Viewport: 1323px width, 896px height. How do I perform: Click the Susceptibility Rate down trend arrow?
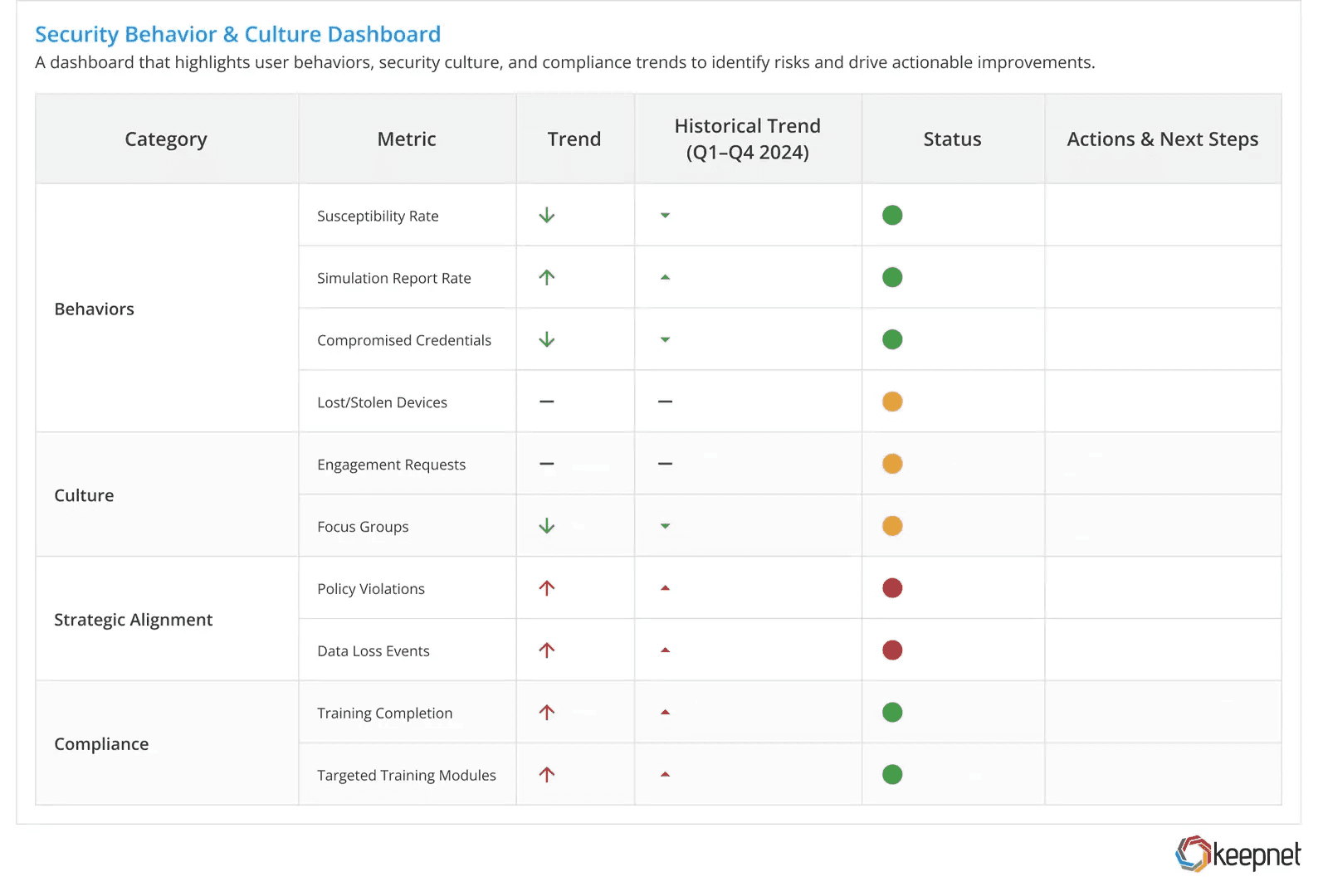pos(546,216)
